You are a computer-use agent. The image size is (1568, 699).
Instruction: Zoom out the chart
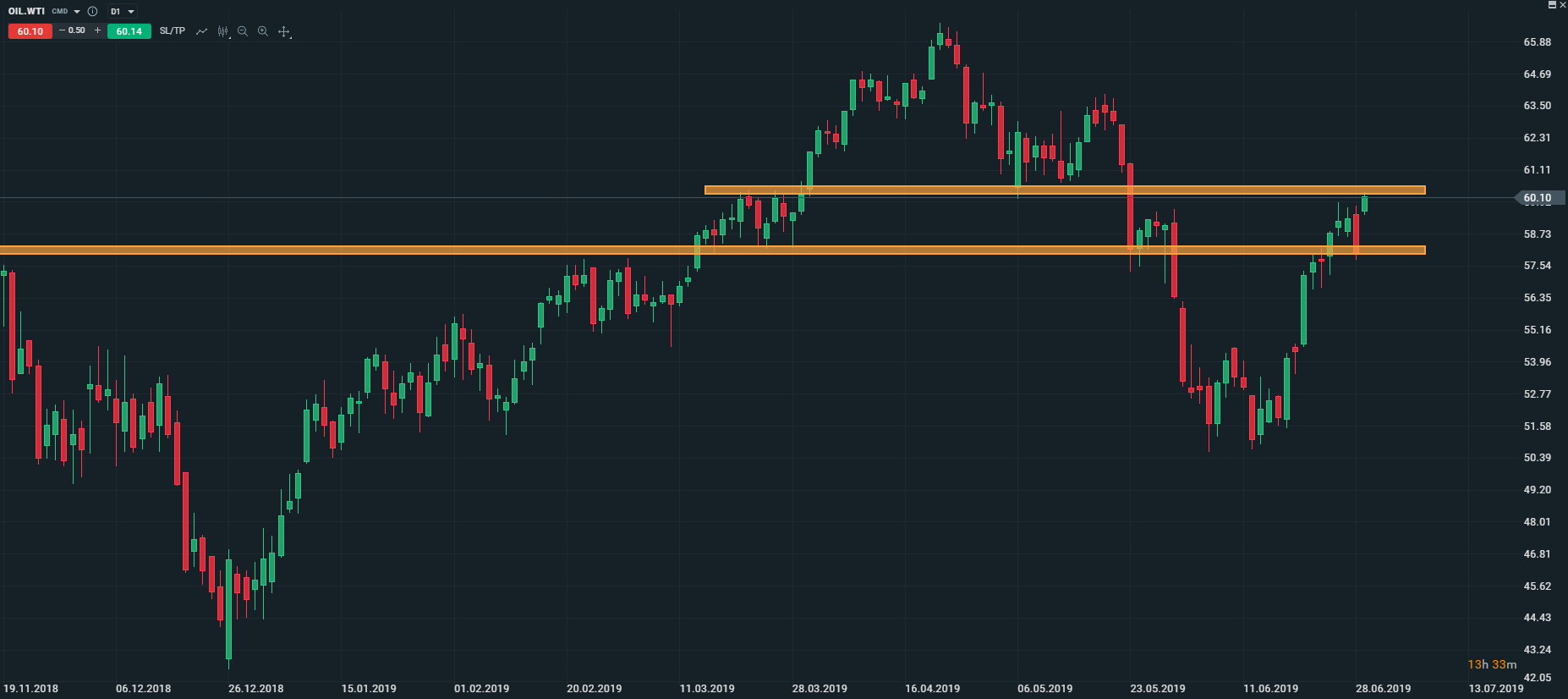click(x=243, y=31)
